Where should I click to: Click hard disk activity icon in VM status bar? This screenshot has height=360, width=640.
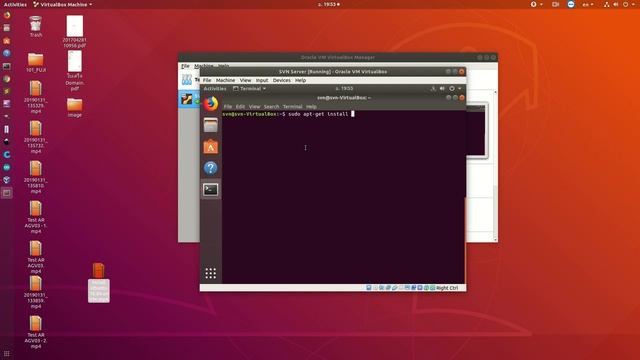[x=369, y=288]
